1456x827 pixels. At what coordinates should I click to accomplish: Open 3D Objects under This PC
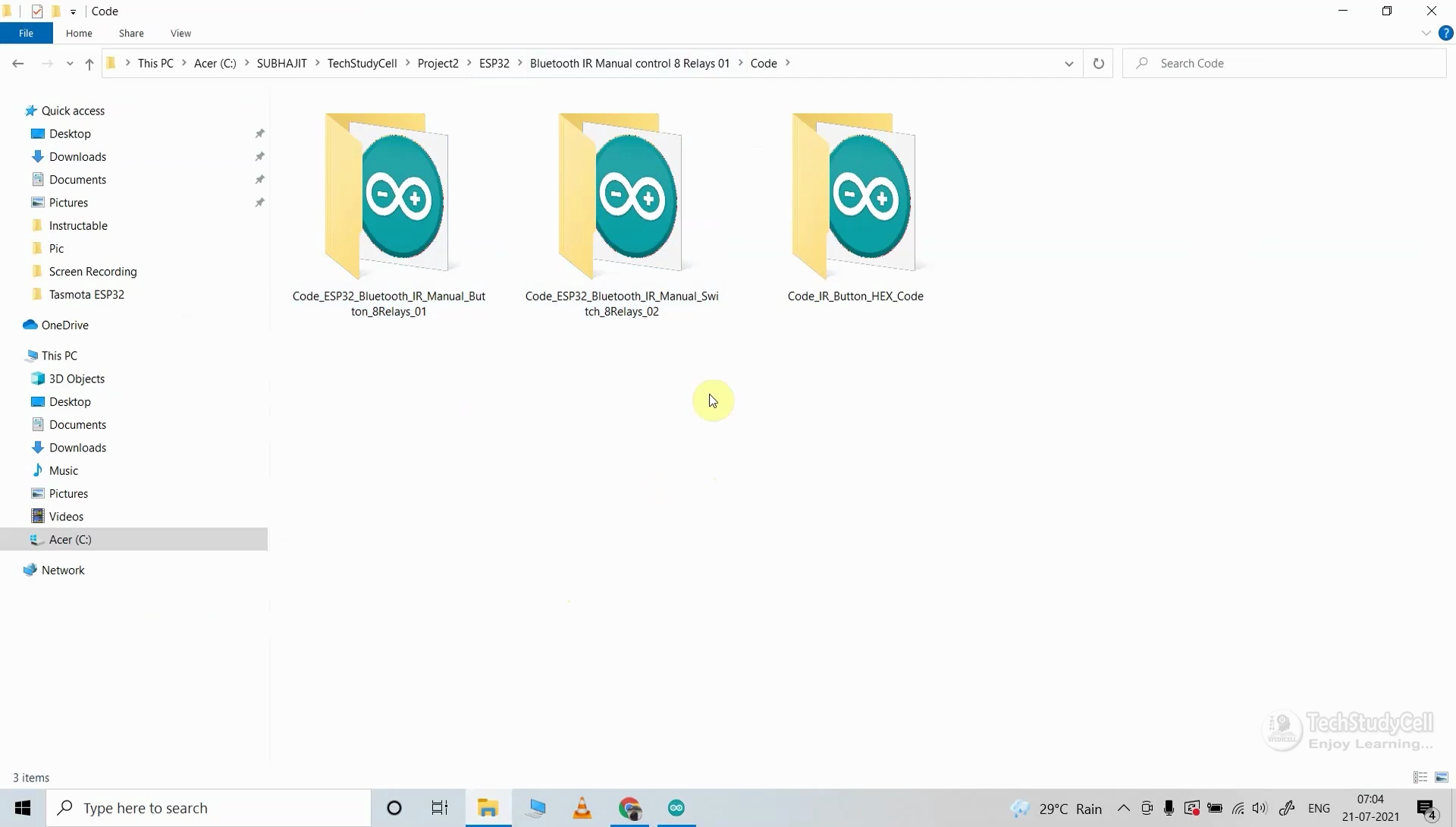coord(77,379)
